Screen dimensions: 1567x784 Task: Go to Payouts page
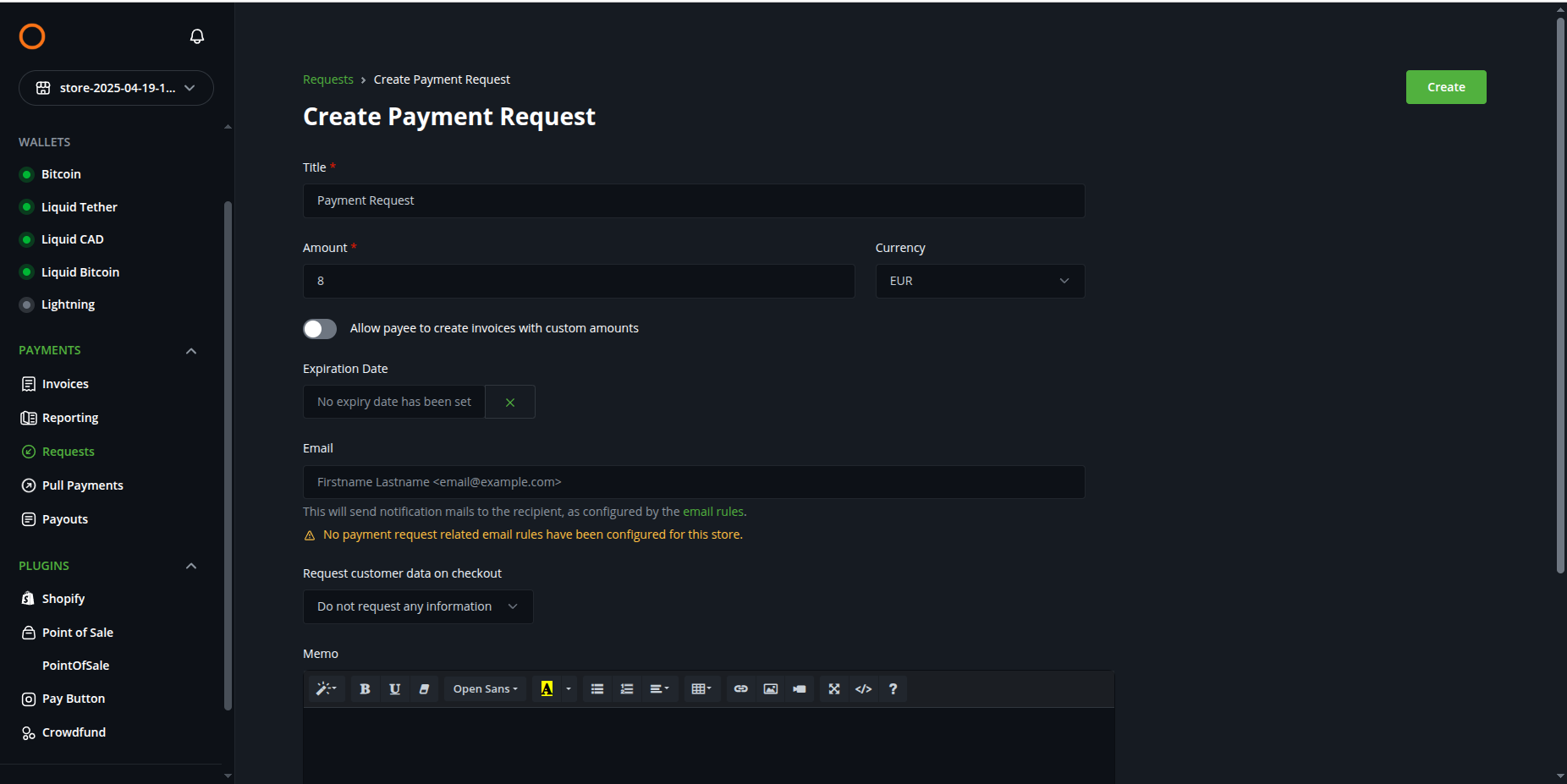pos(65,519)
